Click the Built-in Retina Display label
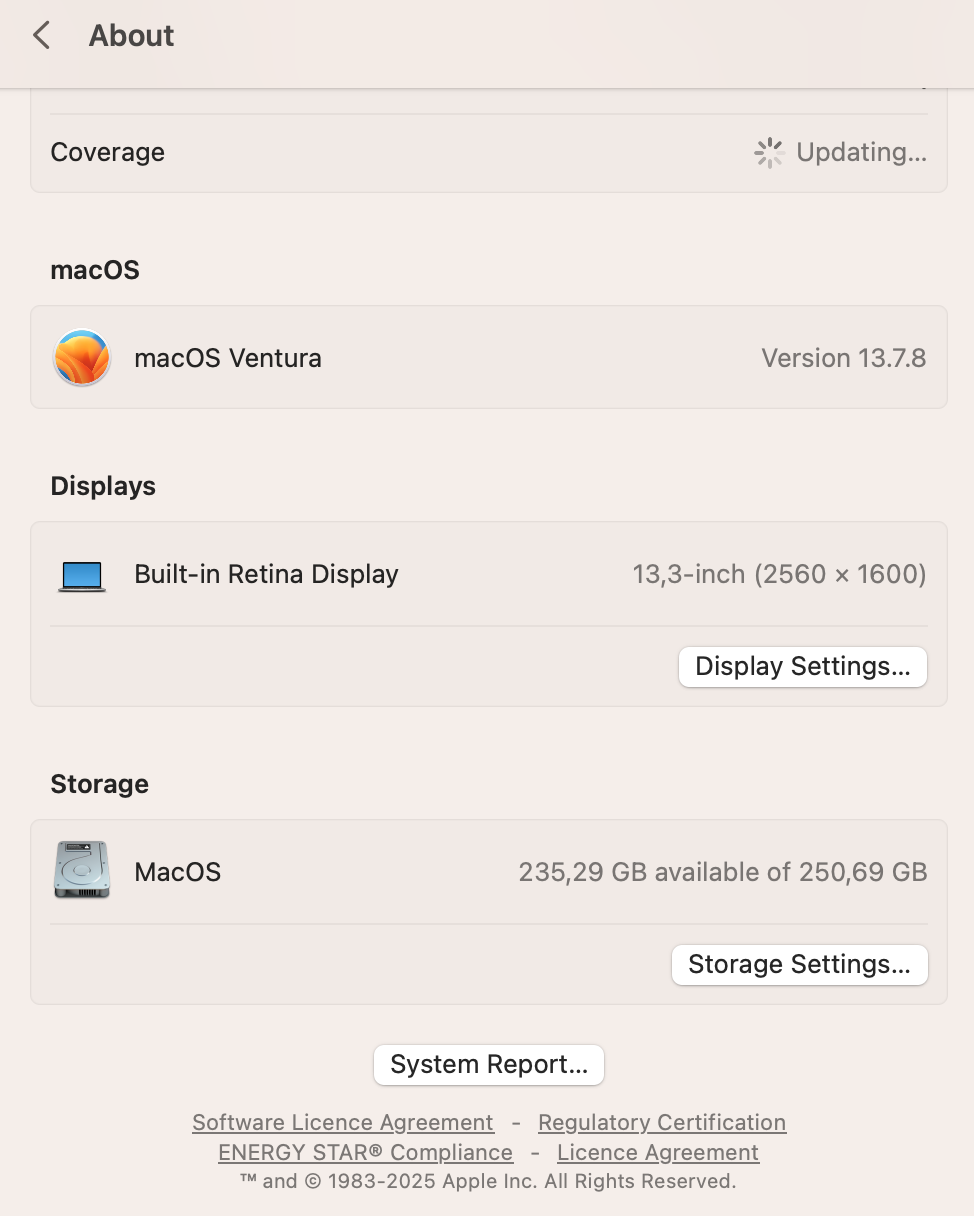974x1216 pixels. tap(266, 575)
